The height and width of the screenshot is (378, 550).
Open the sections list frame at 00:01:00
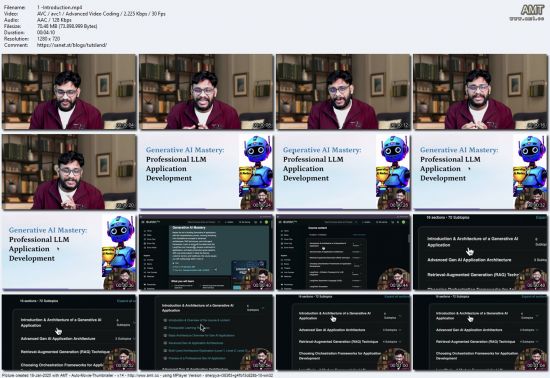[x=343, y=332]
